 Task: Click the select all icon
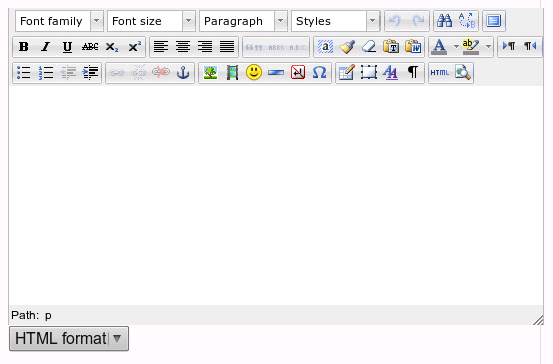tap(325, 47)
